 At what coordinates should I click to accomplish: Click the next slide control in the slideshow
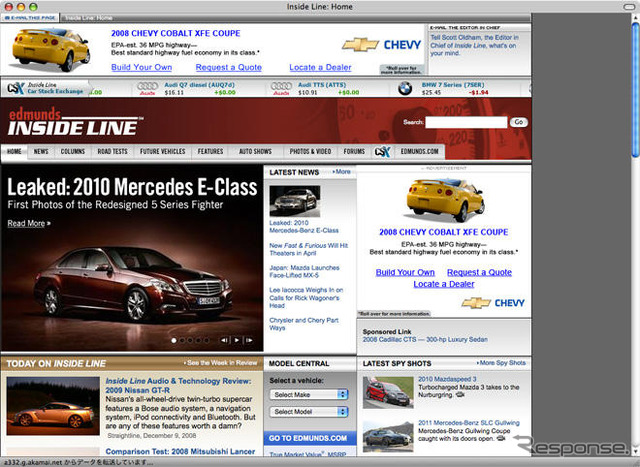pos(249,340)
